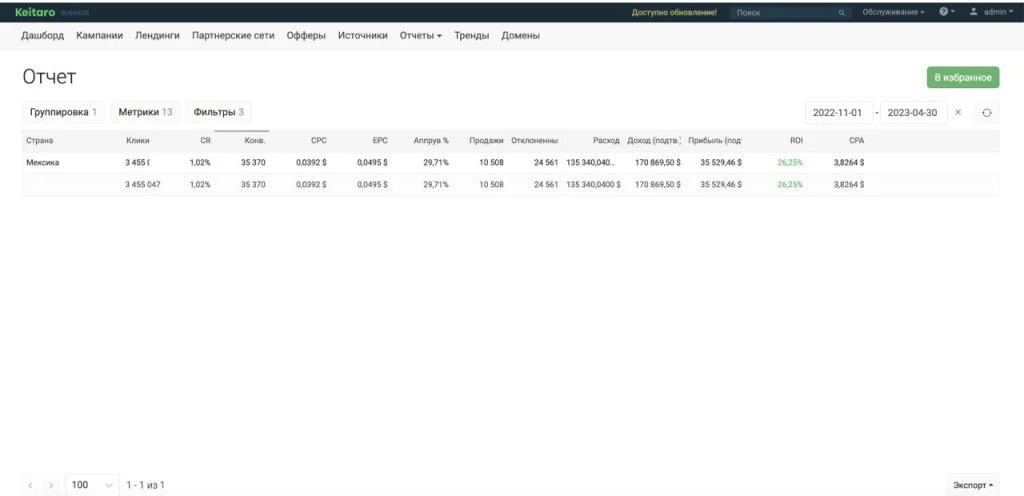Go to next page arrow
Viewport: 1024px width, 496px height.
click(x=51, y=486)
